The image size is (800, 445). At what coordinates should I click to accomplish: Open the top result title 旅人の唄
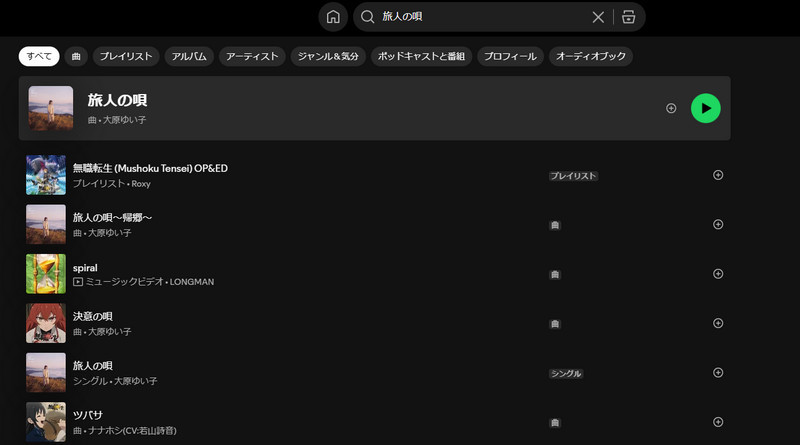tap(117, 100)
